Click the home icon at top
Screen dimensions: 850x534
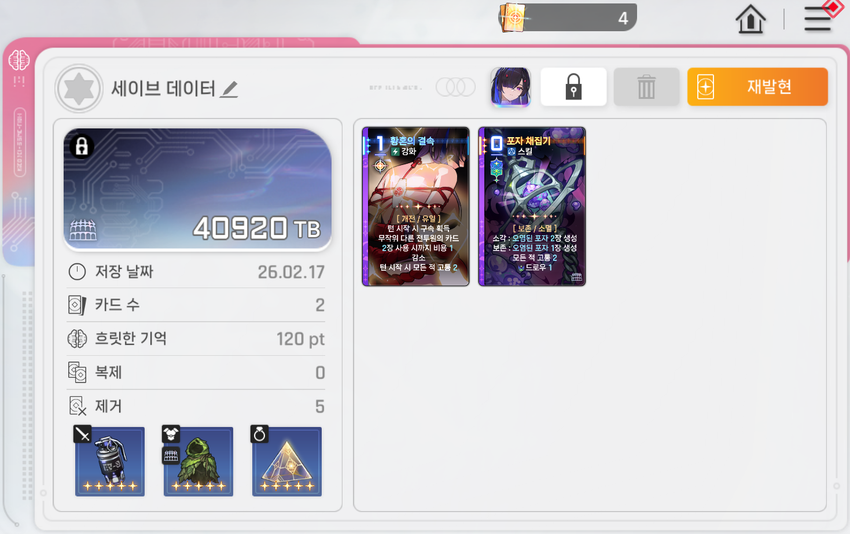750,20
